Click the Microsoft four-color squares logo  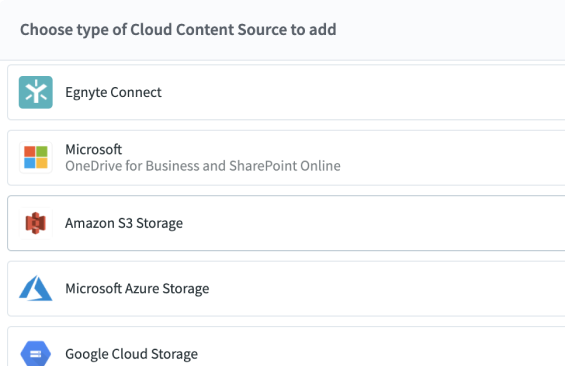(x=36, y=157)
